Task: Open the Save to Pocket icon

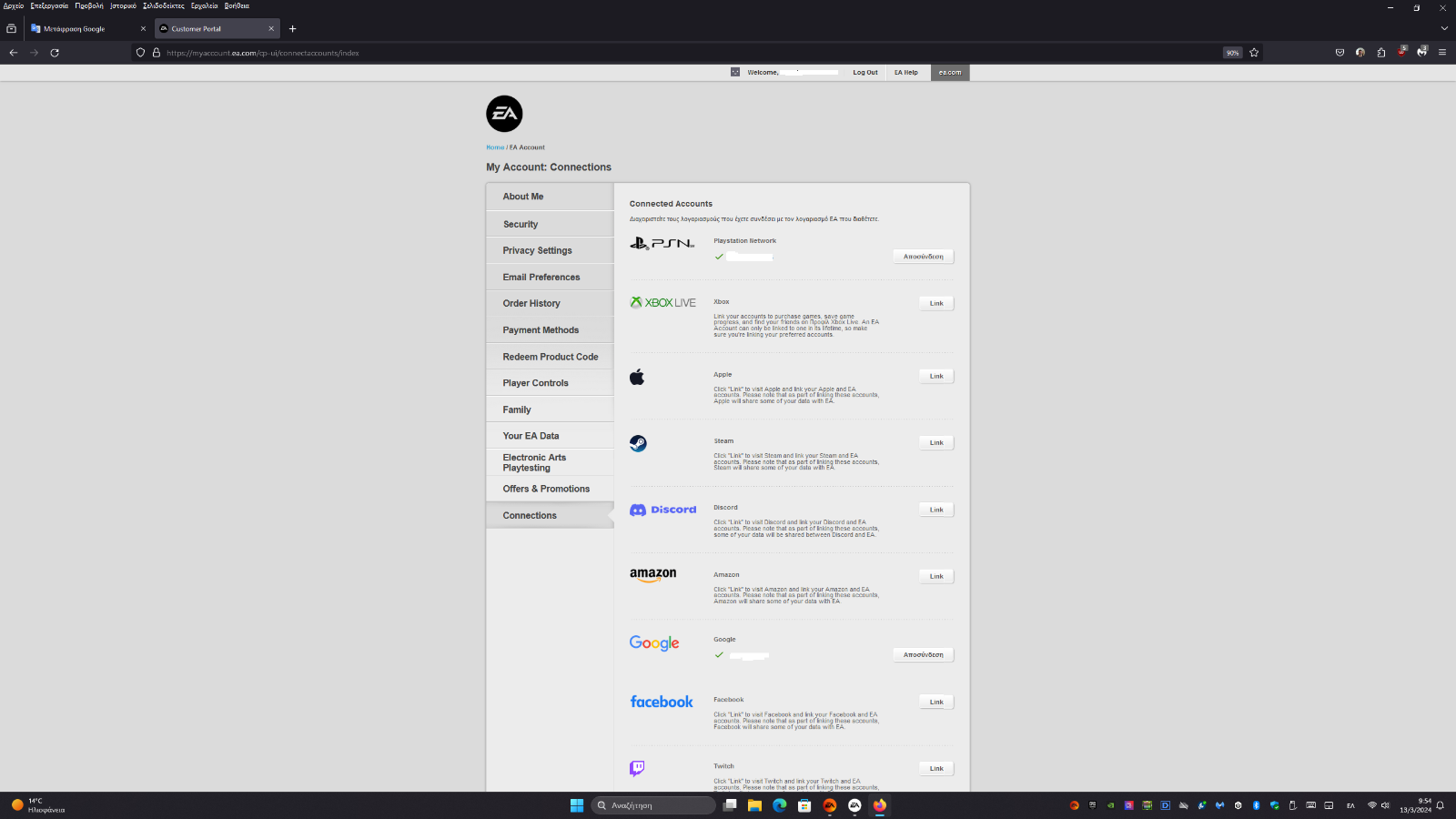Action: tap(1340, 53)
